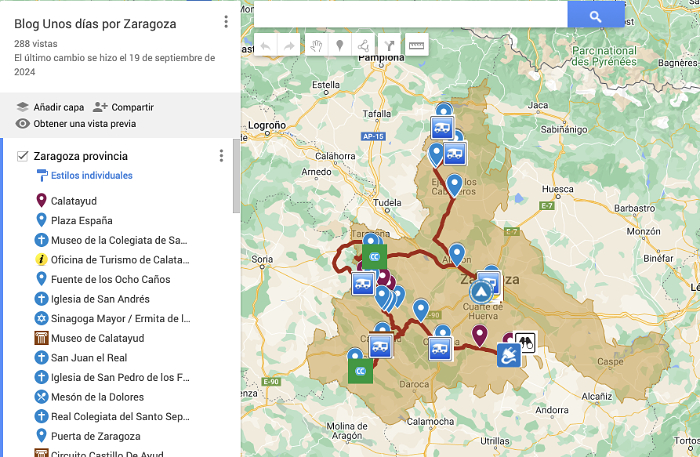The image size is (700, 457).
Task: Click the Pamplona city label on the map
Action: pos(381,58)
